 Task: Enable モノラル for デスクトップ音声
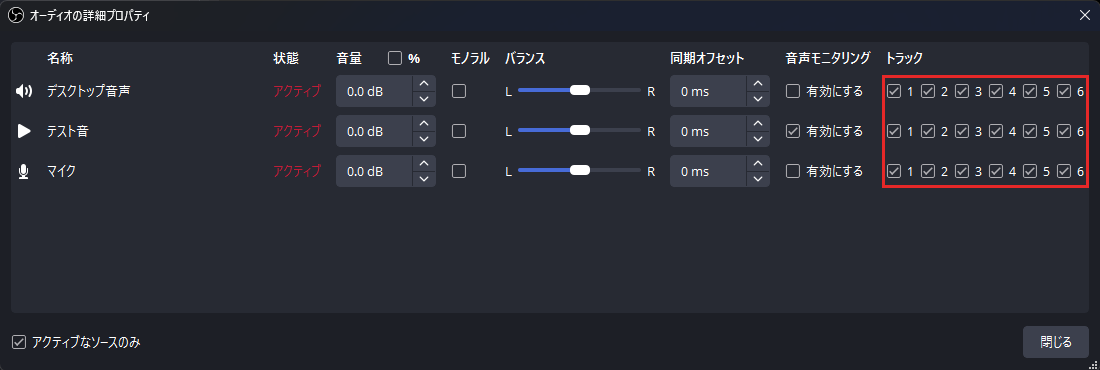tap(459, 91)
